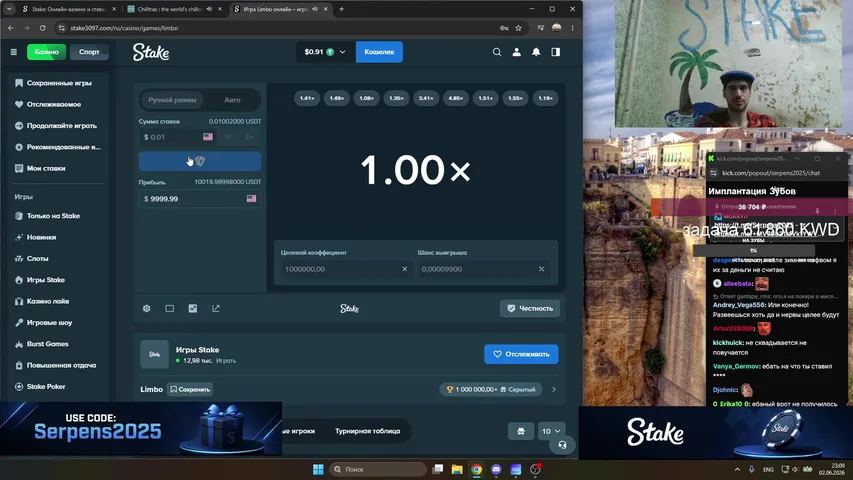Screen dimensions: 853x480
Task: Open Discord from the taskbar
Action: coord(496,469)
